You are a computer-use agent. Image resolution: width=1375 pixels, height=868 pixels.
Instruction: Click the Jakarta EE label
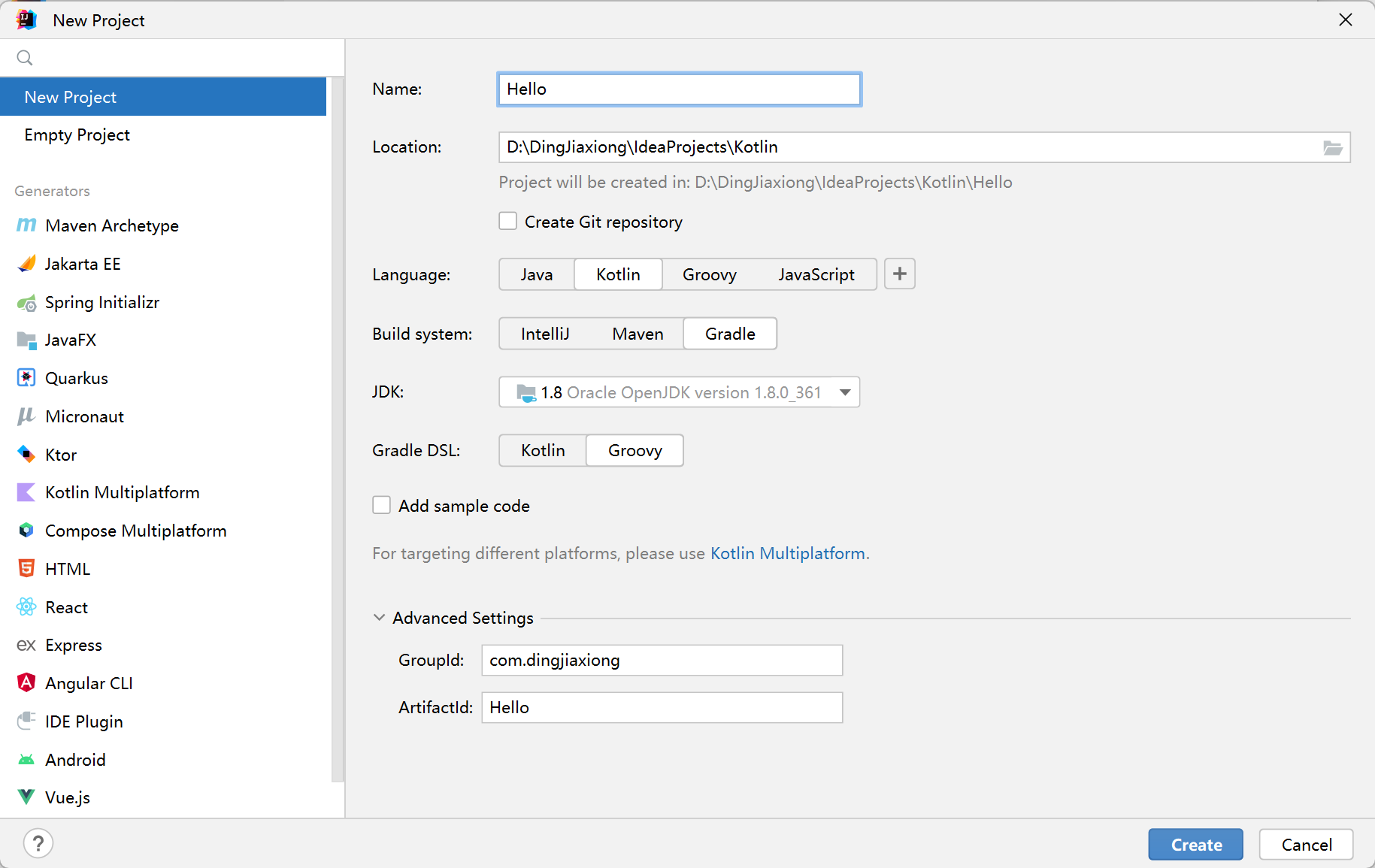point(83,264)
